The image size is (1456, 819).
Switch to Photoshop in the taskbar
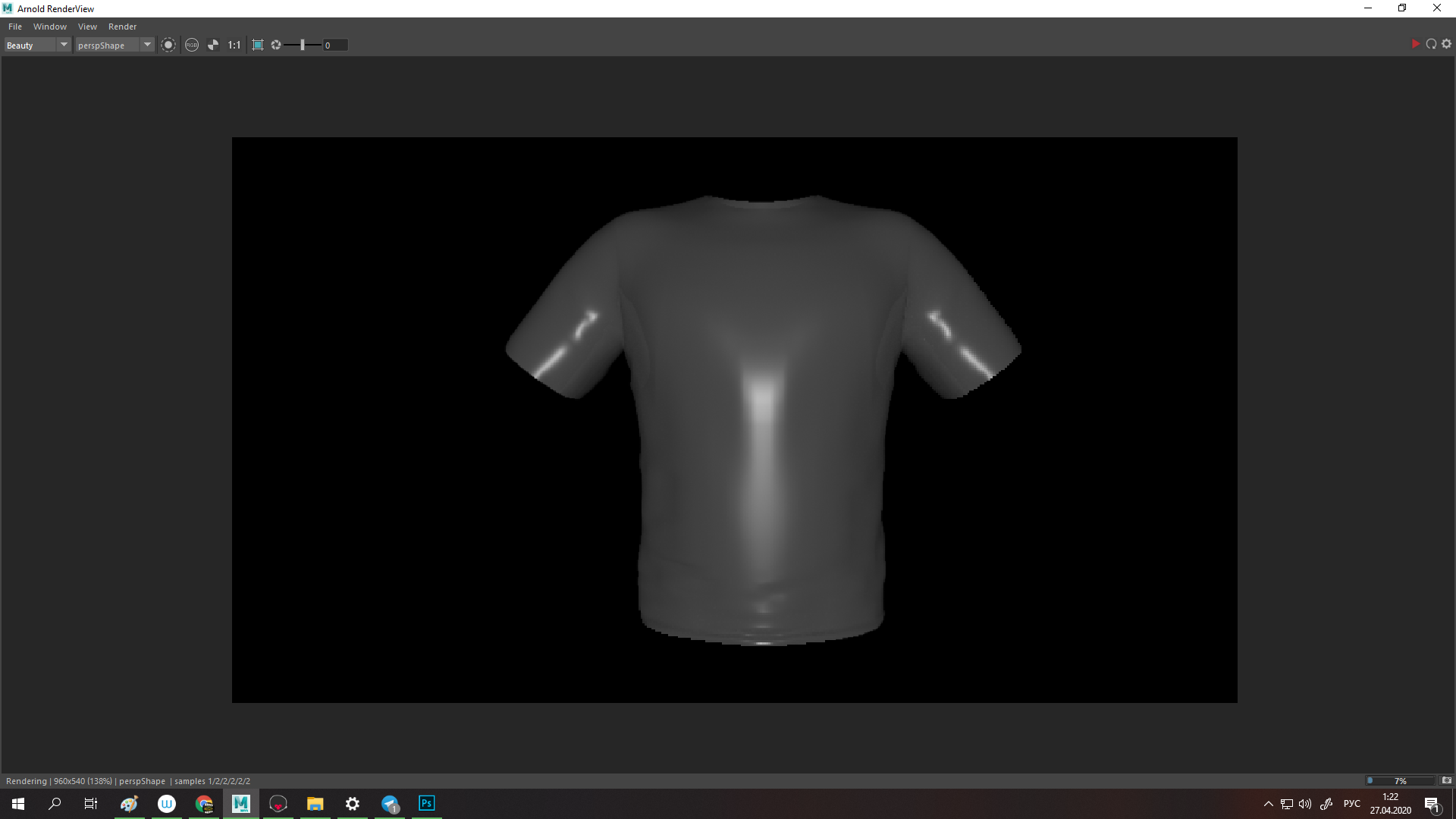[427, 803]
